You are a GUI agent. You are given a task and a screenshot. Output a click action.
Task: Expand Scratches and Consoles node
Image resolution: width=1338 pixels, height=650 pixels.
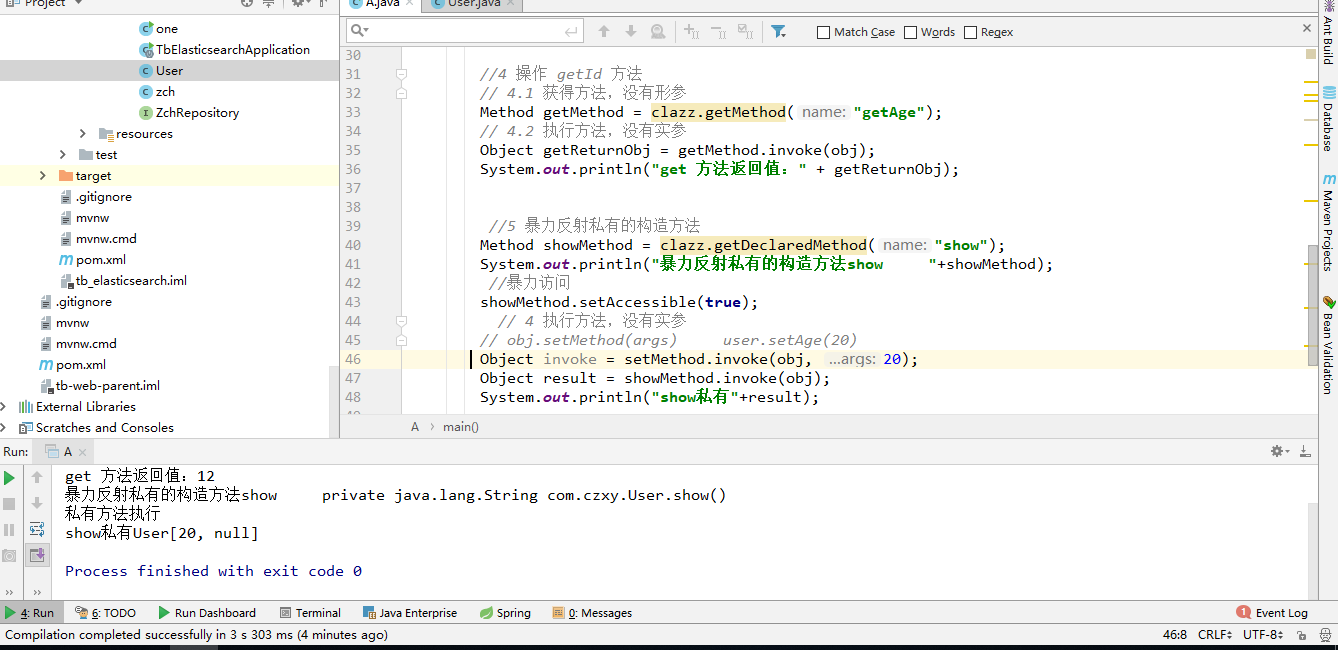click(4, 428)
